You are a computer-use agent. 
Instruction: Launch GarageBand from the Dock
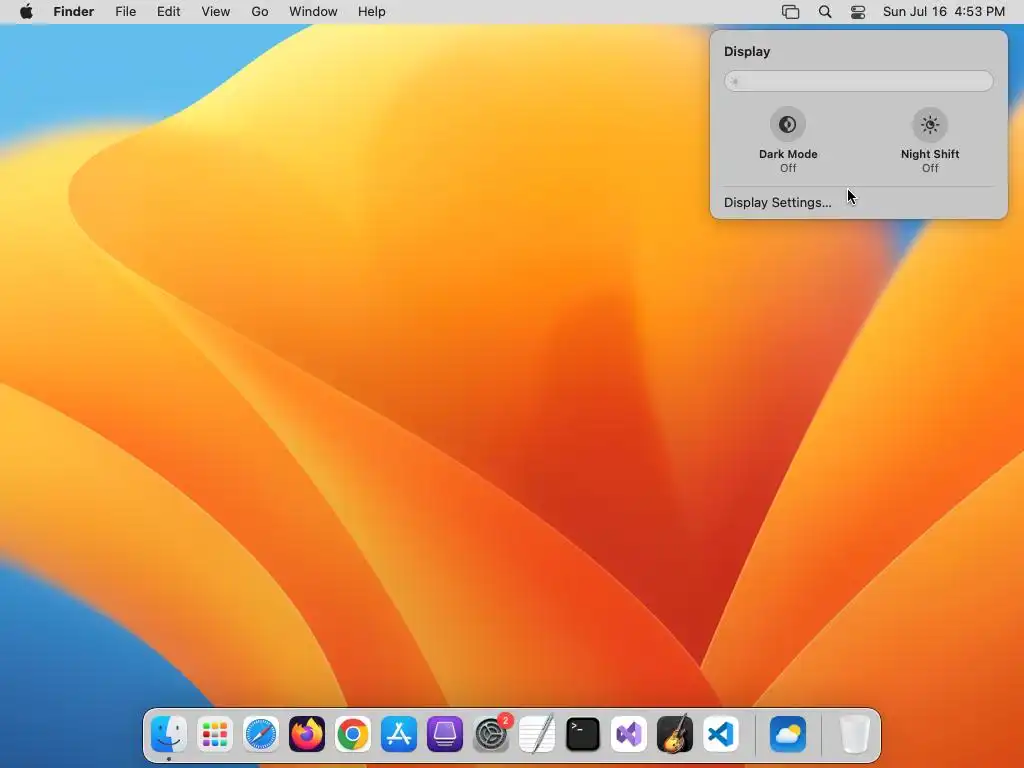click(x=675, y=734)
